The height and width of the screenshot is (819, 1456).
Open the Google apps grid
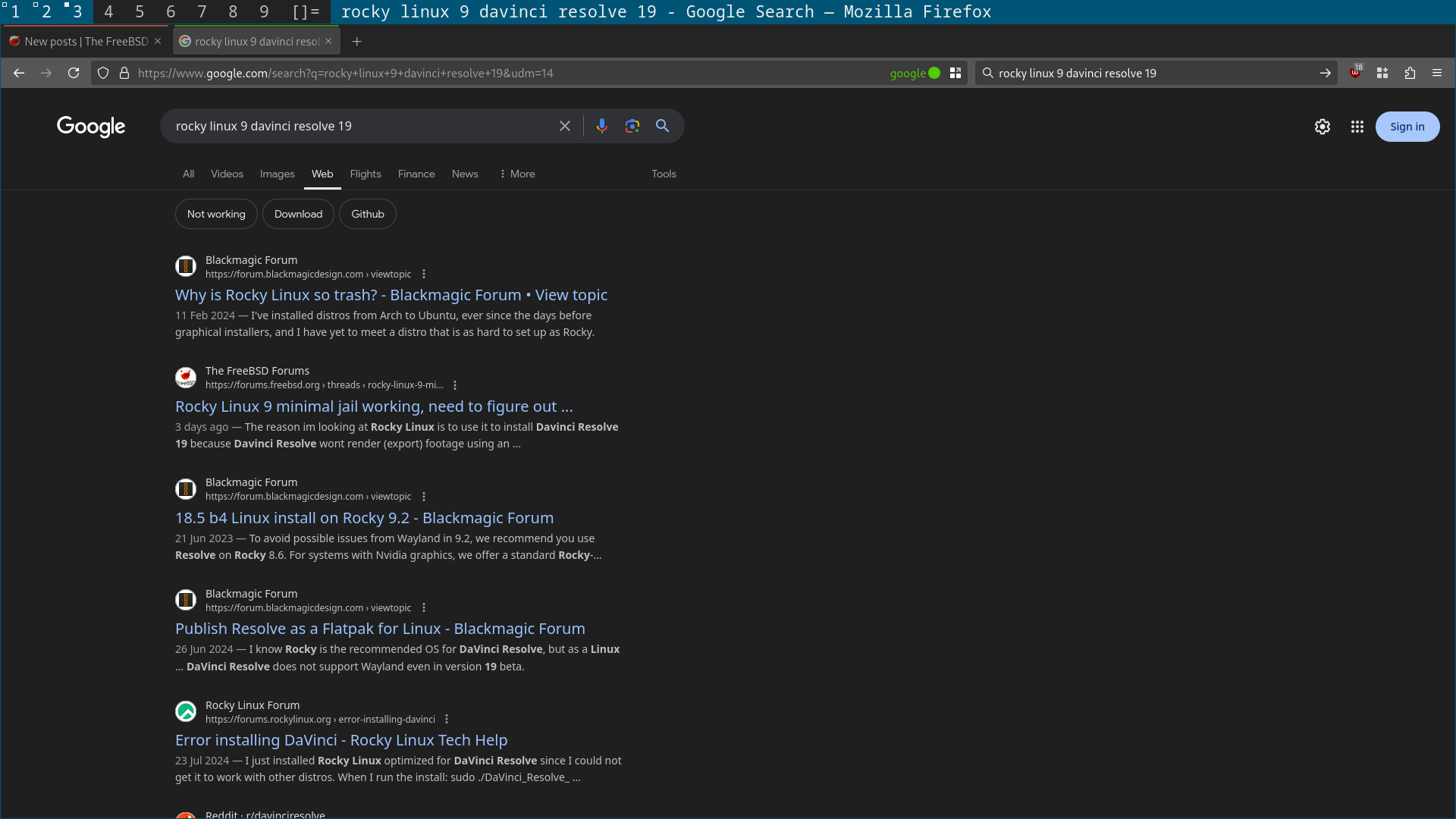tap(1357, 127)
